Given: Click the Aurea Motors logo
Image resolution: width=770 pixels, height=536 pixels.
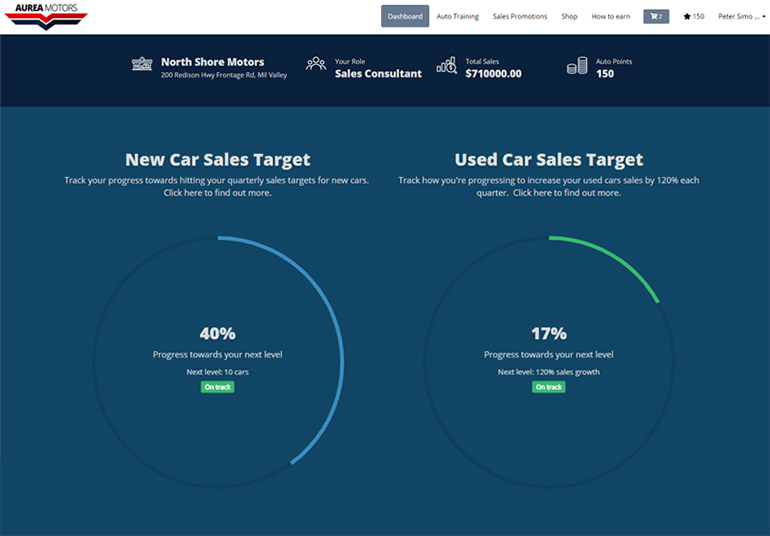Looking at the screenshot, I should tap(44, 16).
